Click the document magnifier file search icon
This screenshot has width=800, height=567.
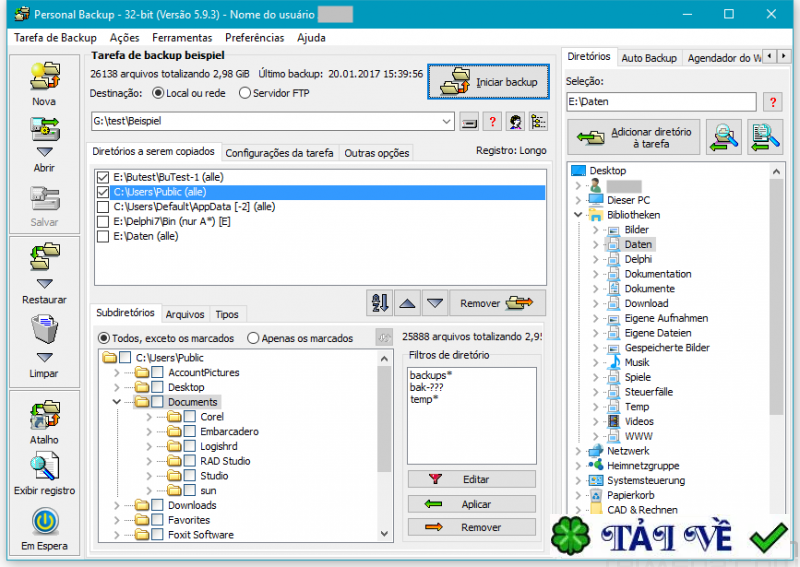765,137
